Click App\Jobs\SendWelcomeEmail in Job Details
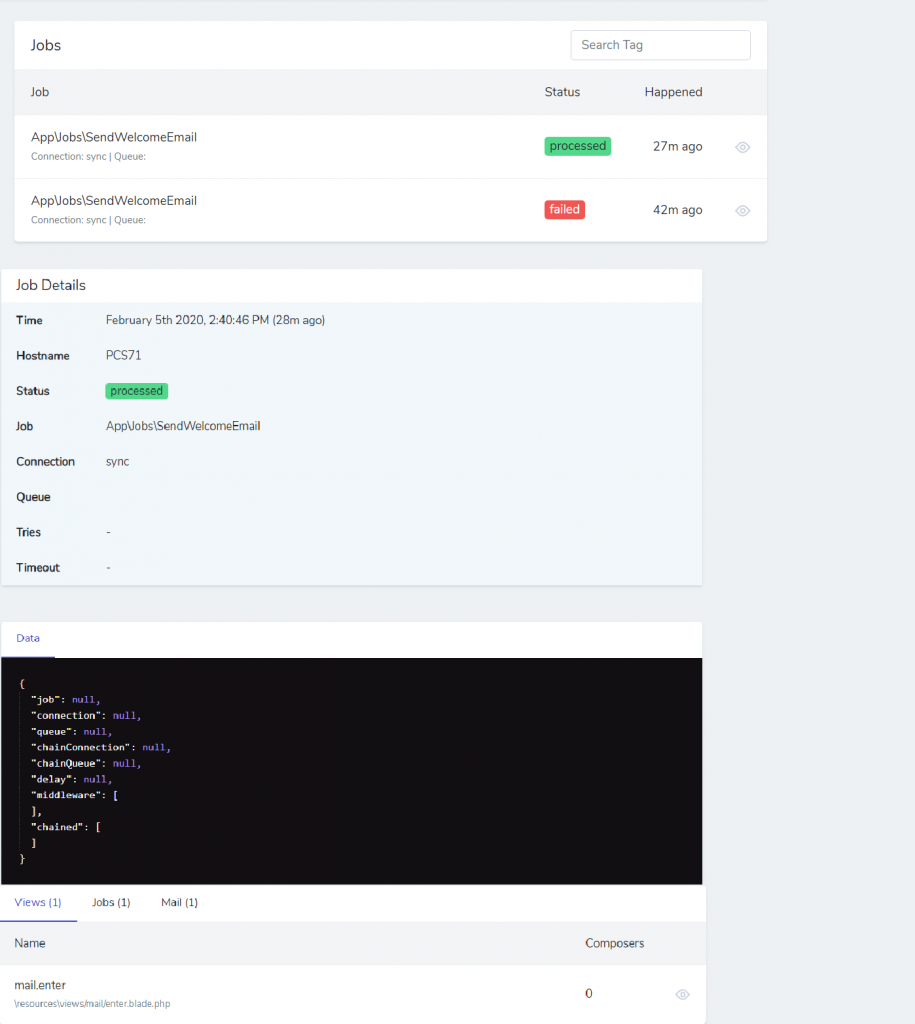 (183, 426)
